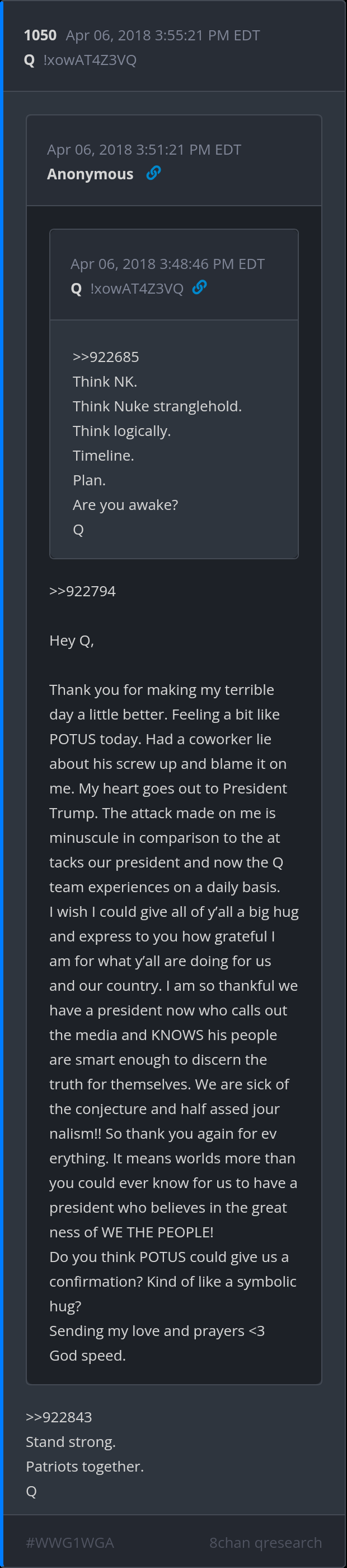The height and width of the screenshot is (1568, 347).
Task: Click the 3:48:46 PM EDT timestamp
Action: coord(167,264)
